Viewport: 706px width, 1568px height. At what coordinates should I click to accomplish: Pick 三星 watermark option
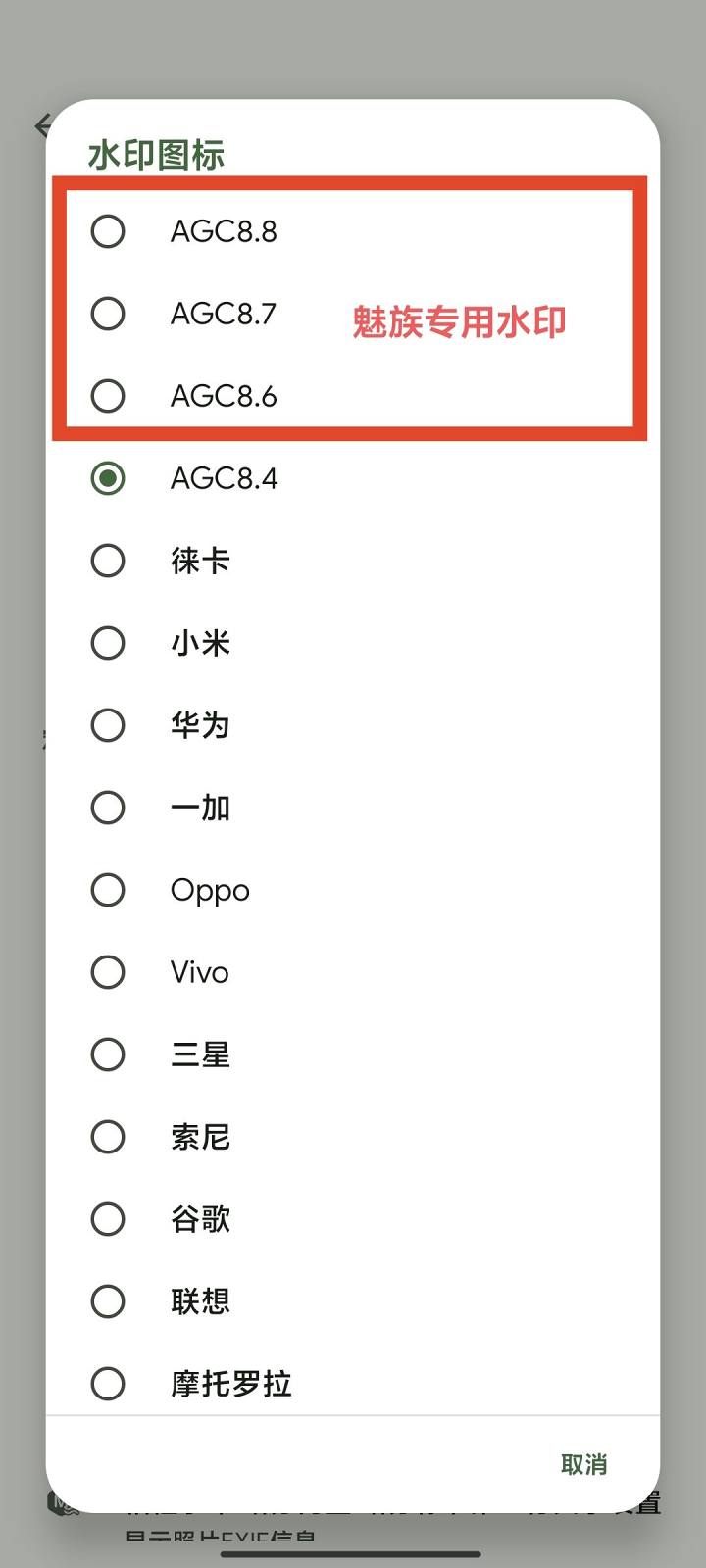[x=108, y=1054]
